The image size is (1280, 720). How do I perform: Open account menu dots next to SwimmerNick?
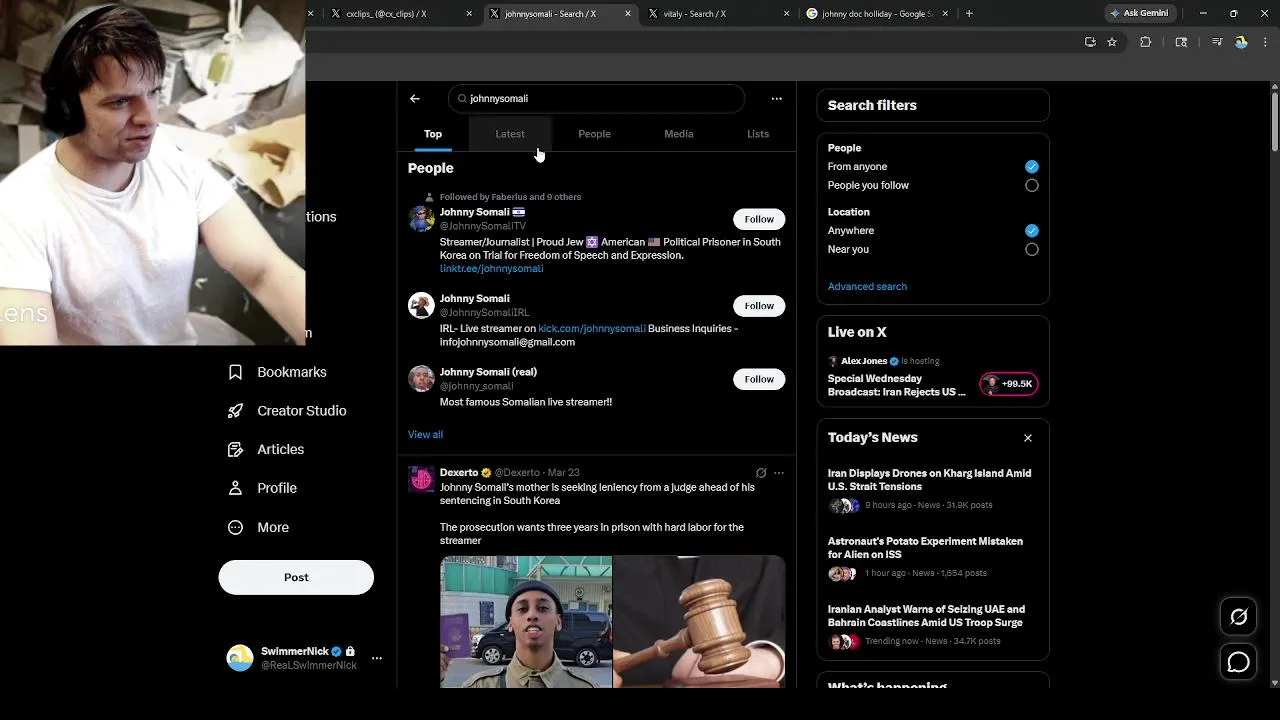[x=376, y=658]
